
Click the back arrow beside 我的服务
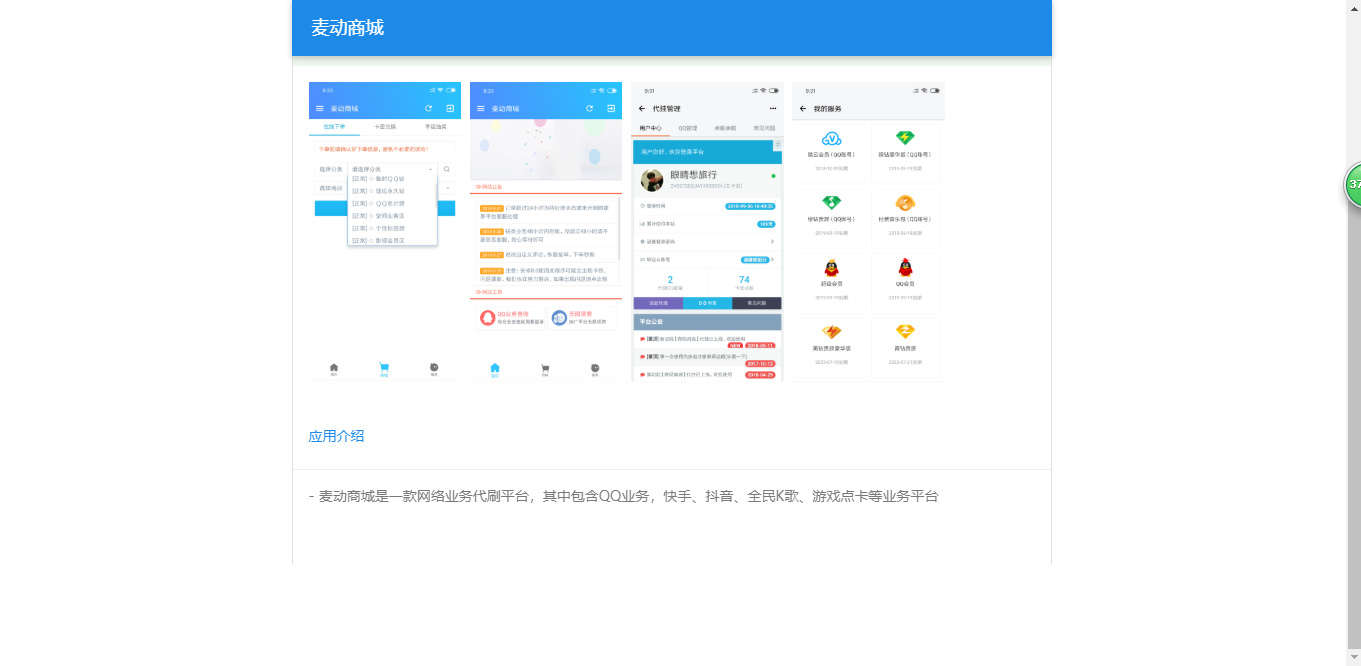803,108
